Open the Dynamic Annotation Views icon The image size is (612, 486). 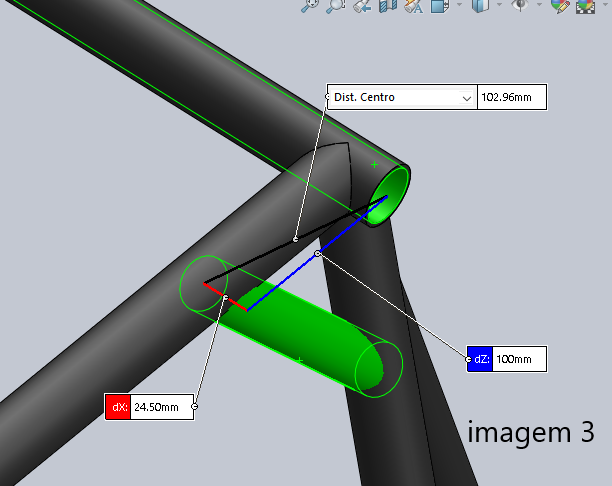tap(413, 6)
